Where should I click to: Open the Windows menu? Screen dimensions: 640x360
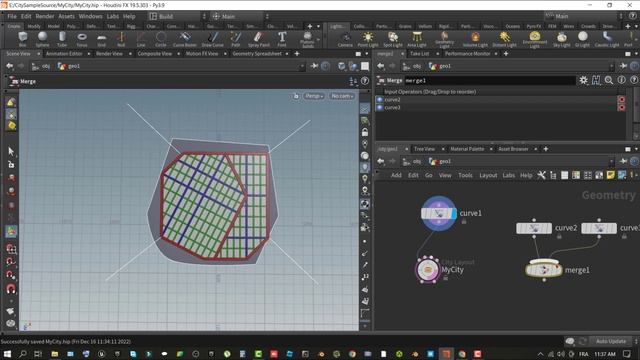91,16
